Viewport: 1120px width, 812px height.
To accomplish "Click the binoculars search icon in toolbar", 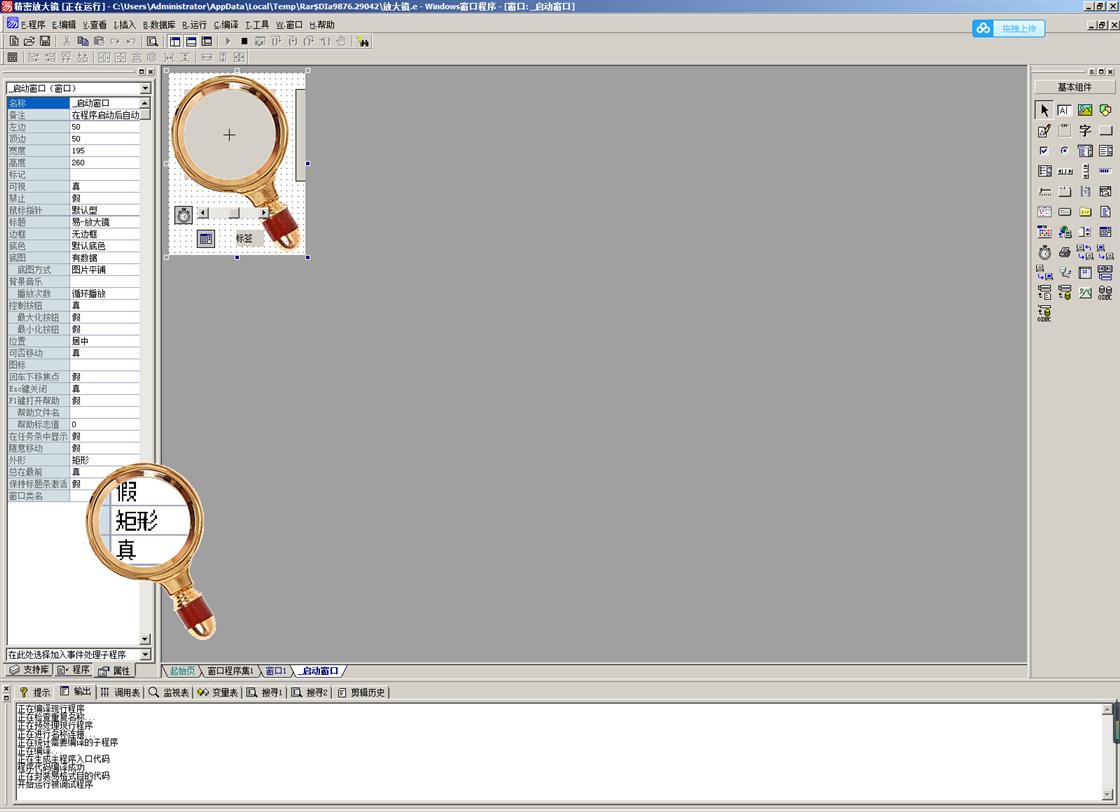I will (363, 41).
